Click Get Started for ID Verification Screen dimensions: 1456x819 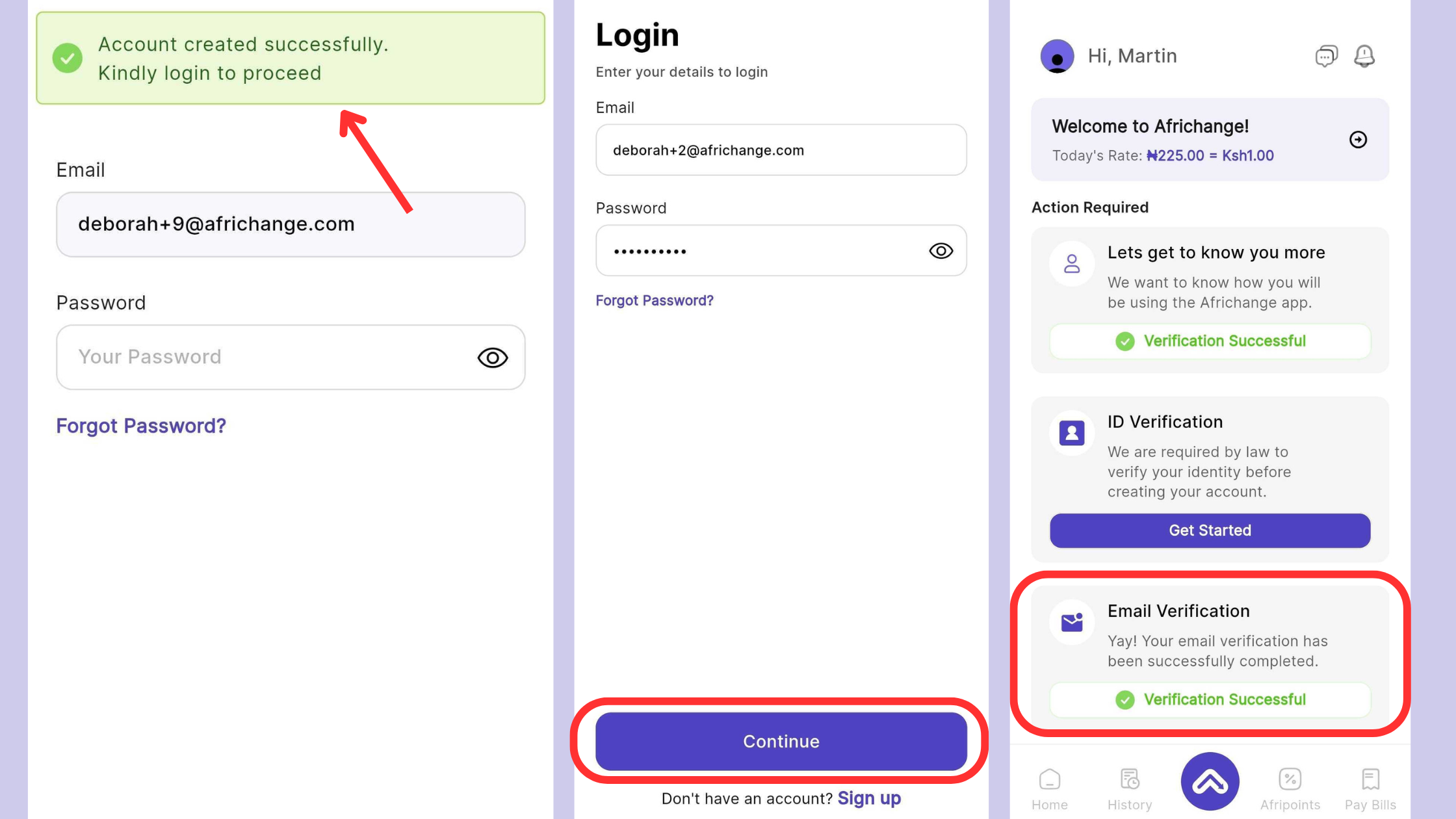1210,530
